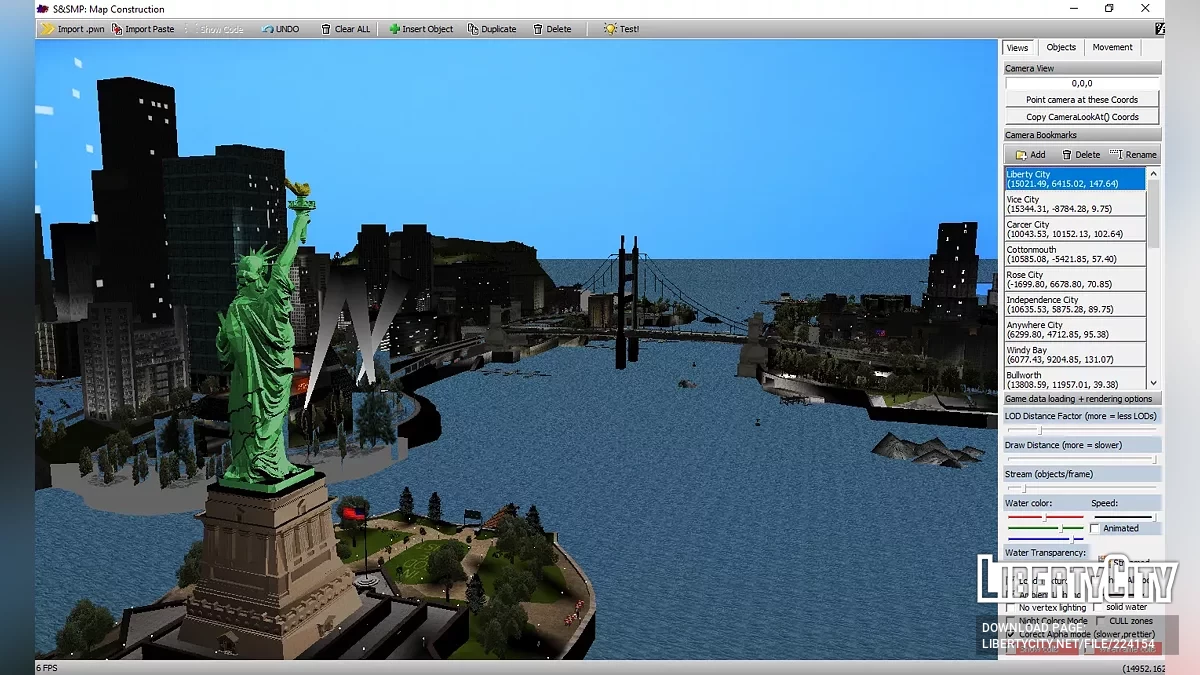Click the Draw Distance slider
1200x675 pixels.
(x=1082, y=460)
